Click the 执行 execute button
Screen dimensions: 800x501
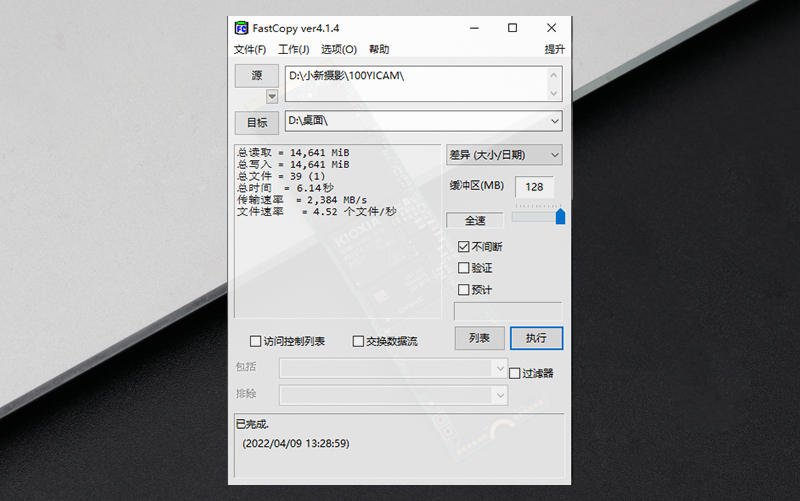tap(536, 338)
